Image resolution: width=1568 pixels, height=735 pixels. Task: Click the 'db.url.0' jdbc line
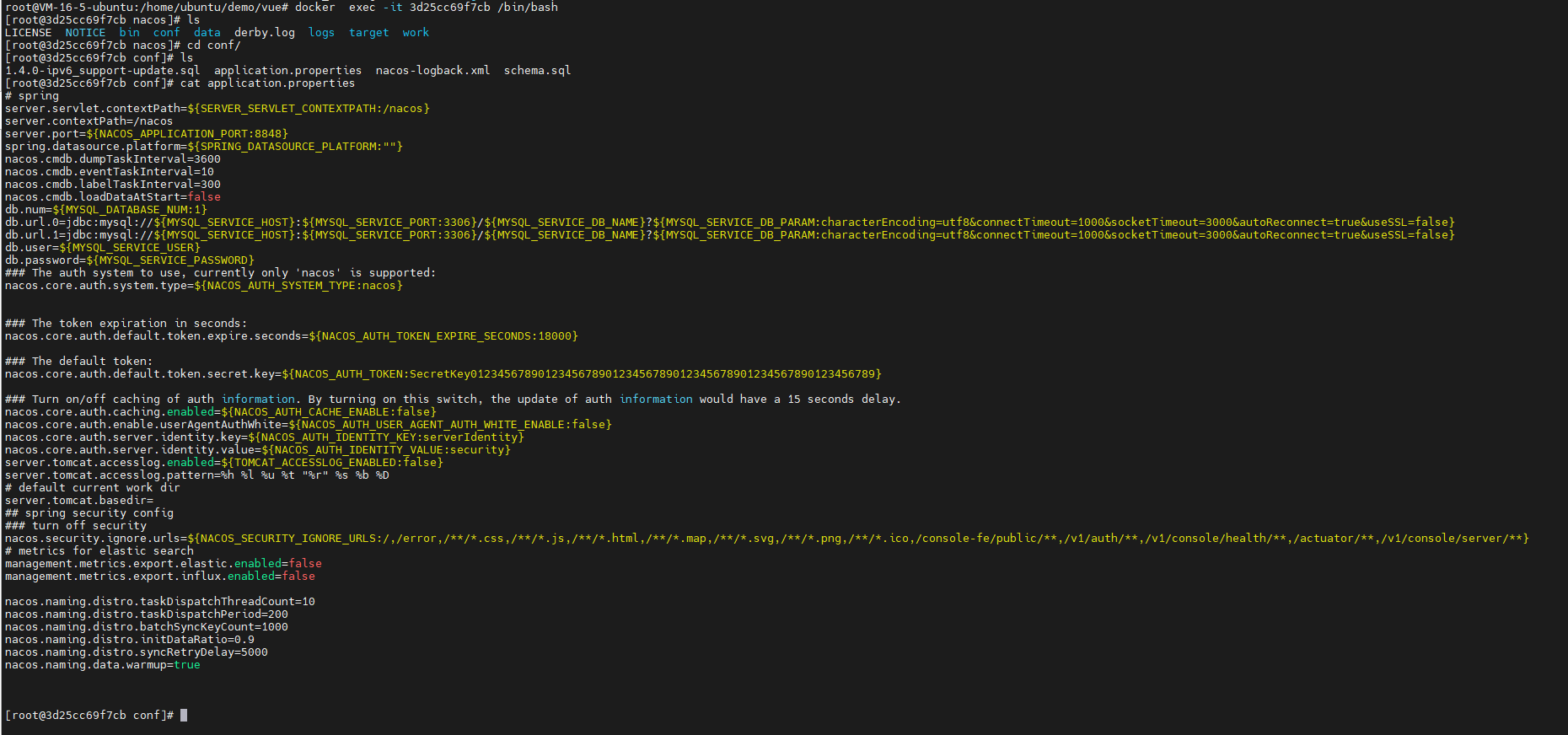pos(730,223)
